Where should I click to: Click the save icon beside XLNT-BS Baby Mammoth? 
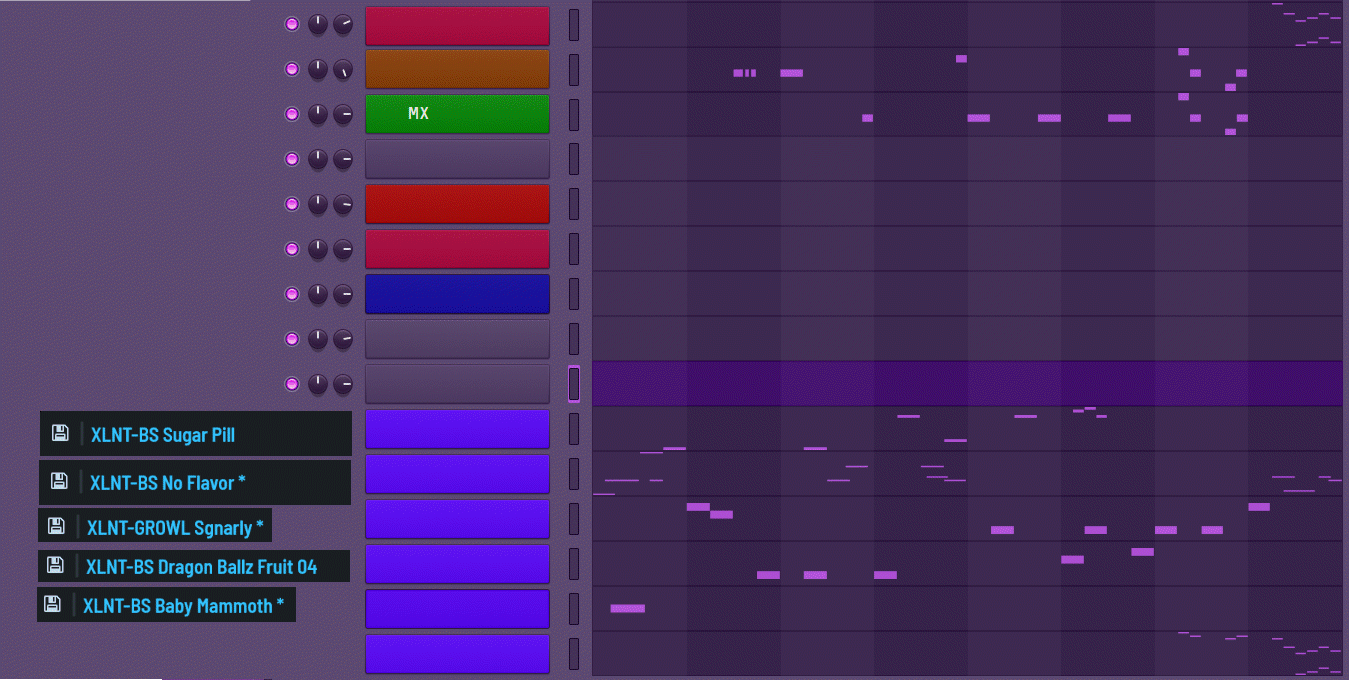[x=54, y=604]
